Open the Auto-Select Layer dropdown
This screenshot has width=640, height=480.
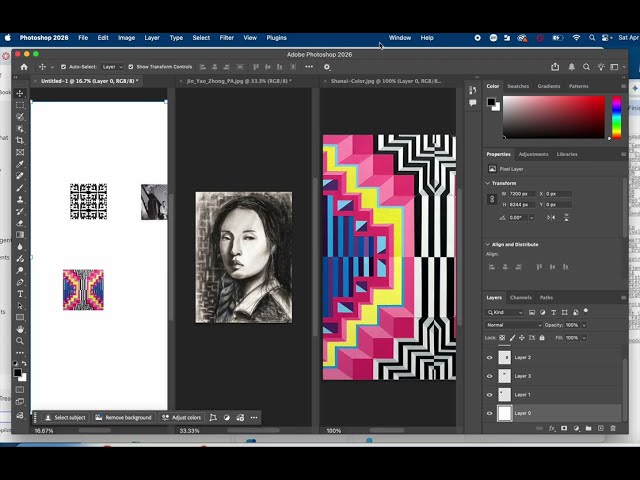(x=112, y=67)
